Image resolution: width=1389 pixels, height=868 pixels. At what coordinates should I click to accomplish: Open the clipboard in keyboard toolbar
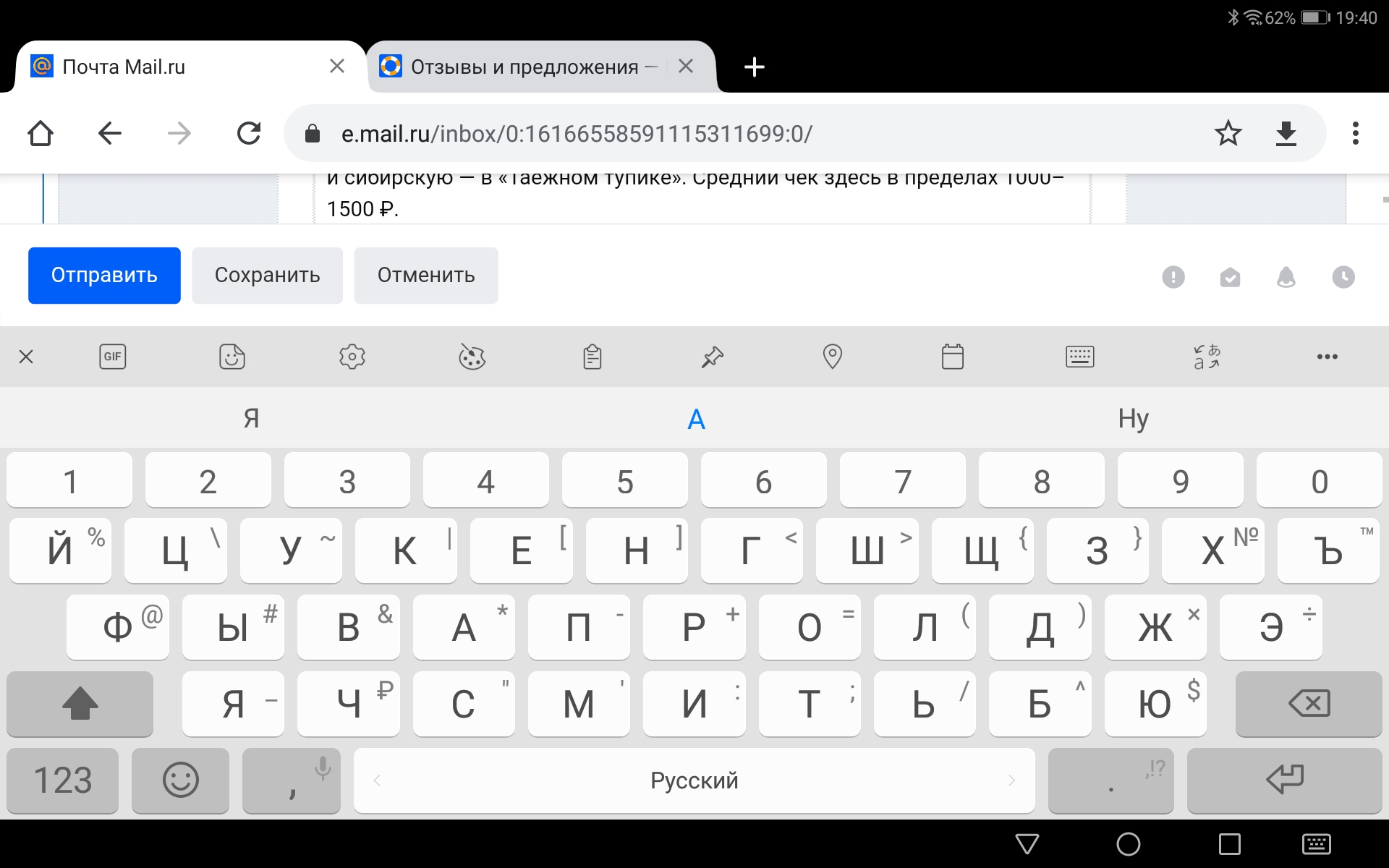click(x=592, y=357)
